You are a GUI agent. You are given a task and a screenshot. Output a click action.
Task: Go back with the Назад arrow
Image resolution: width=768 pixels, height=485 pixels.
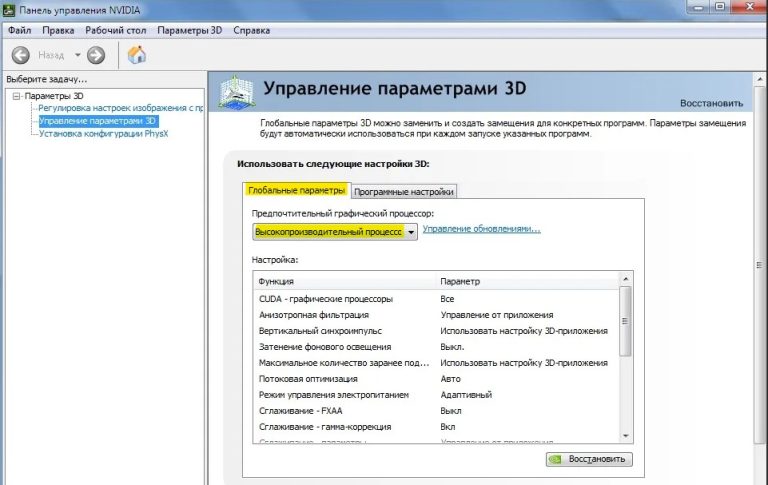21,55
